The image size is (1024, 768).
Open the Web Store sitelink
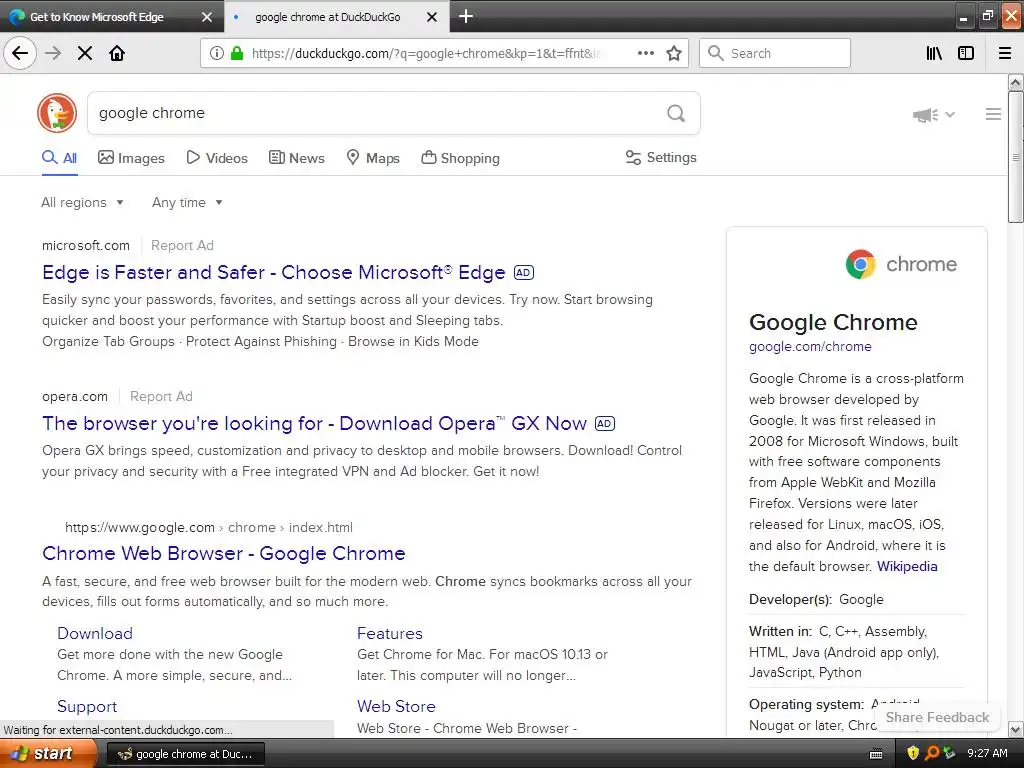396,707
